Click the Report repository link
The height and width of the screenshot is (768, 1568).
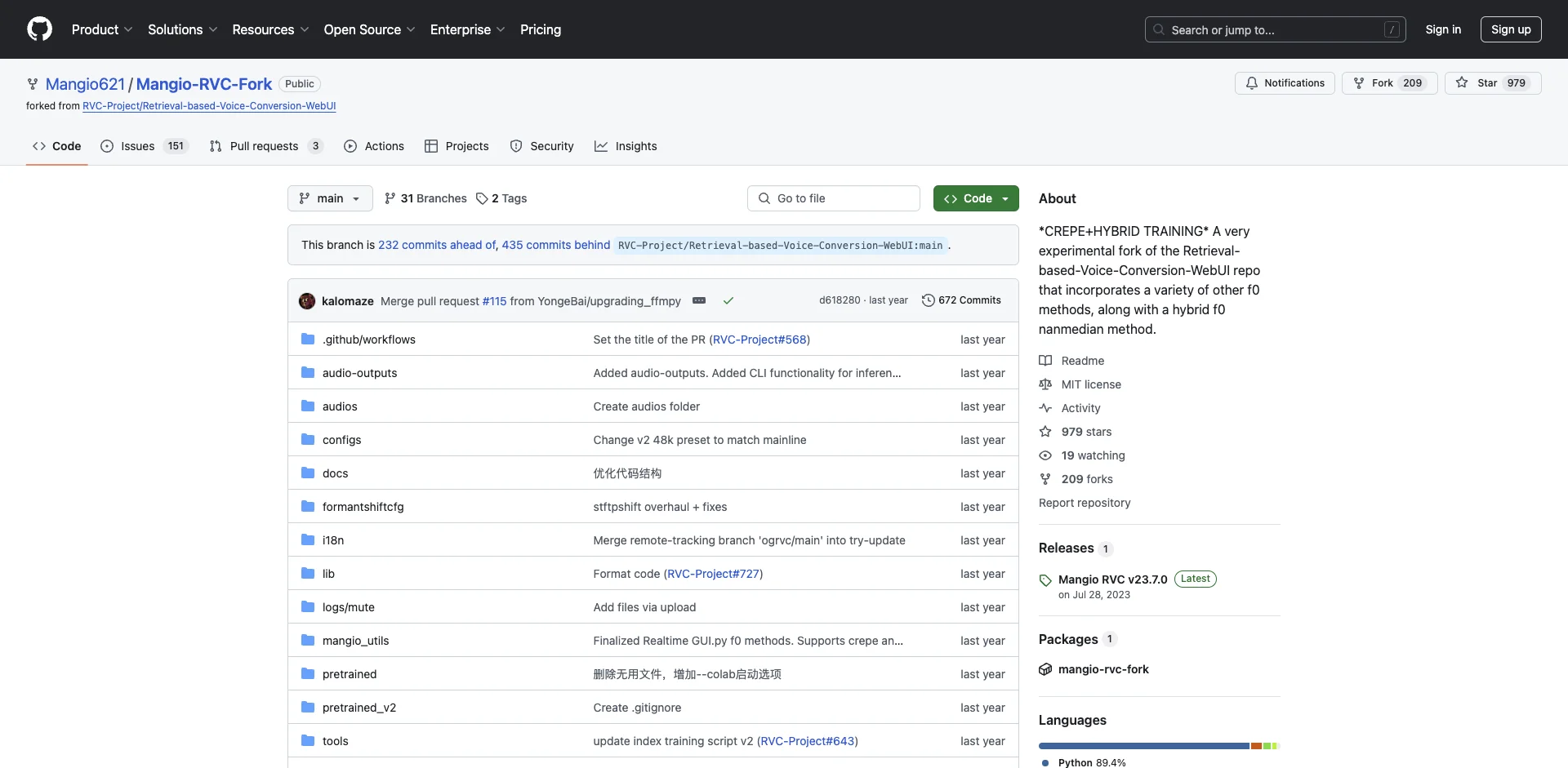[x=1085, y=503]
